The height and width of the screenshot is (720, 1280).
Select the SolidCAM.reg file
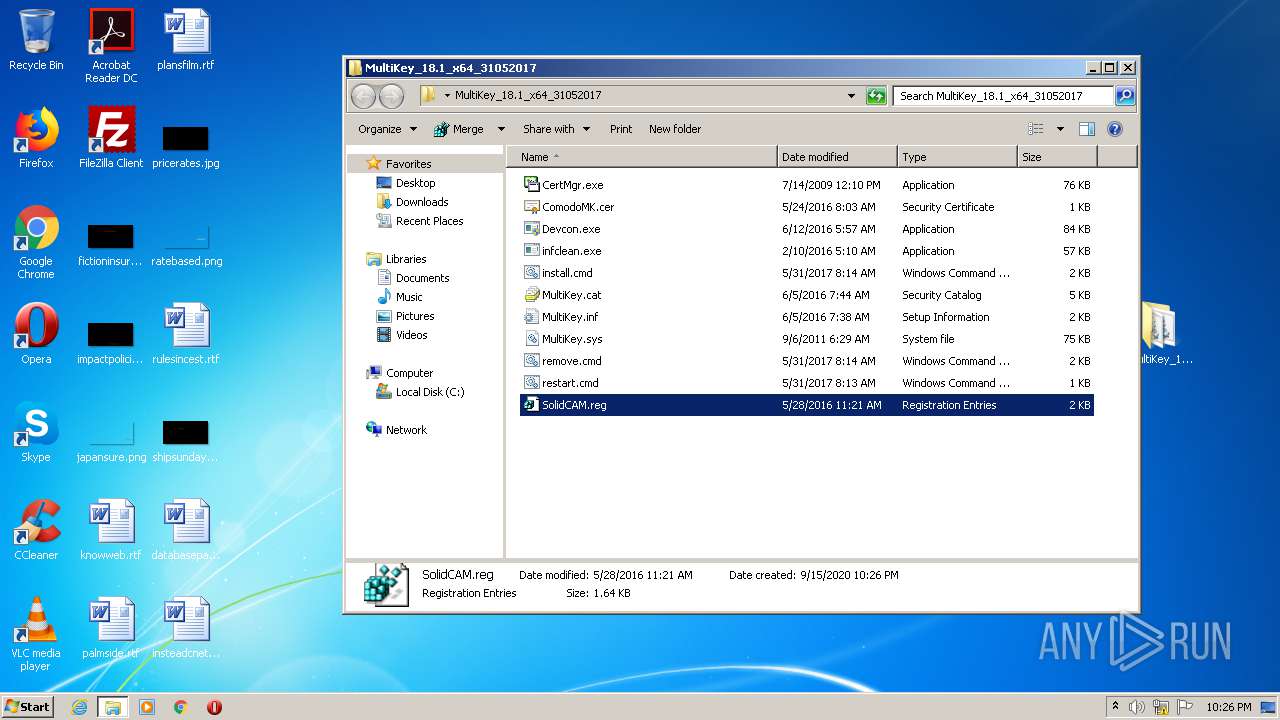click(807, 405)
